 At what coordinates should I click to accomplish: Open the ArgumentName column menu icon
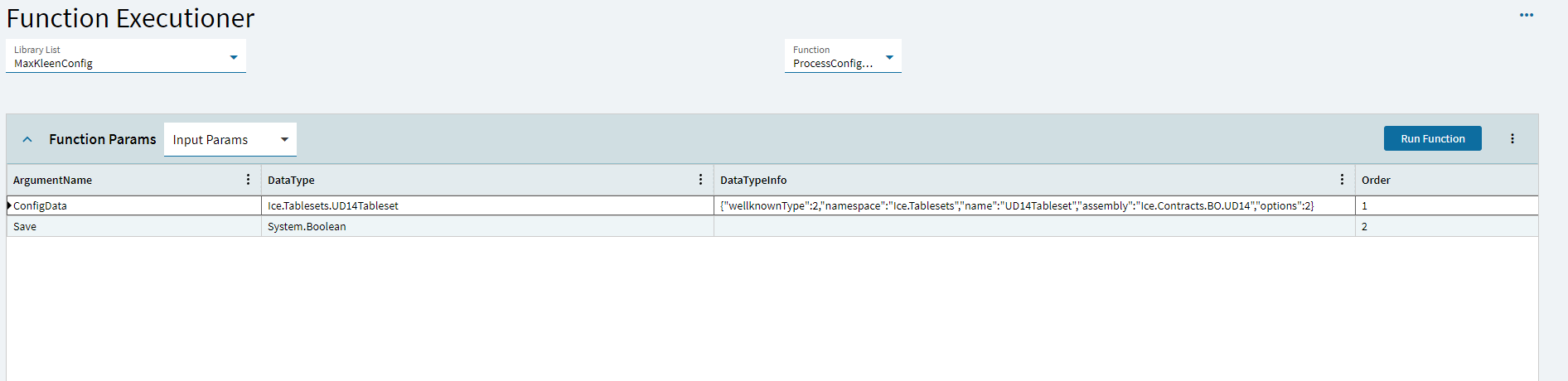tap(248, 180)
